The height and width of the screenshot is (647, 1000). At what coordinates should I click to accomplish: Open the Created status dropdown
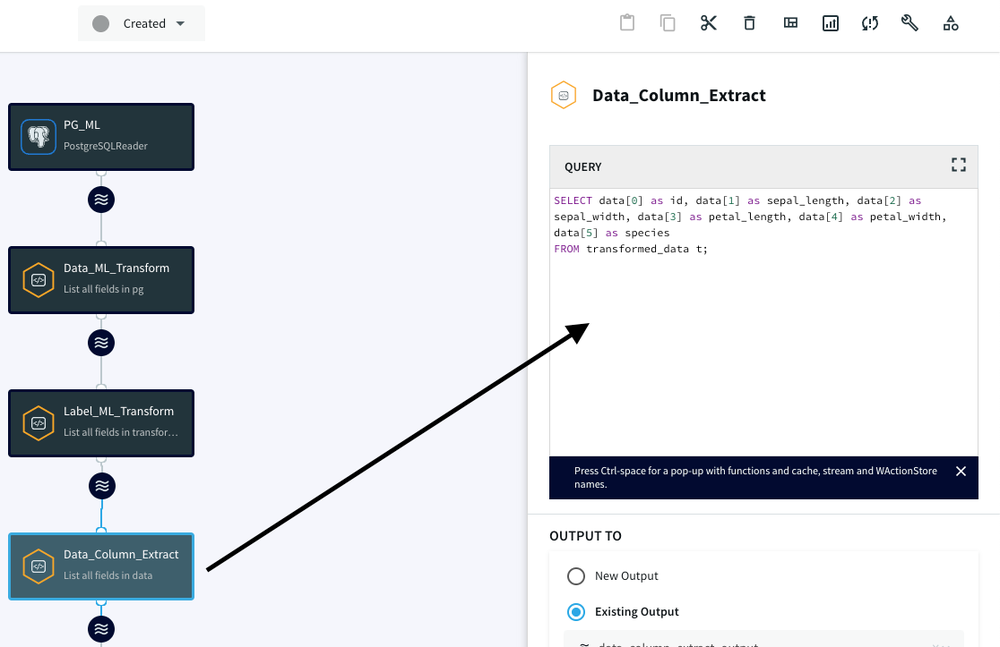point(142,24)
